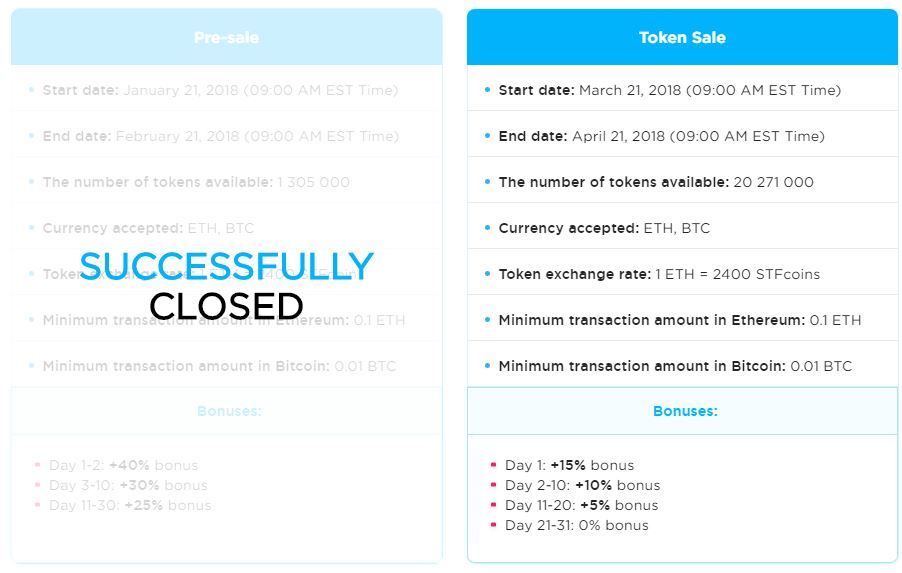Select the Pre-sale header tab
Screen dimensions: 902x573
tap(227, 37)
